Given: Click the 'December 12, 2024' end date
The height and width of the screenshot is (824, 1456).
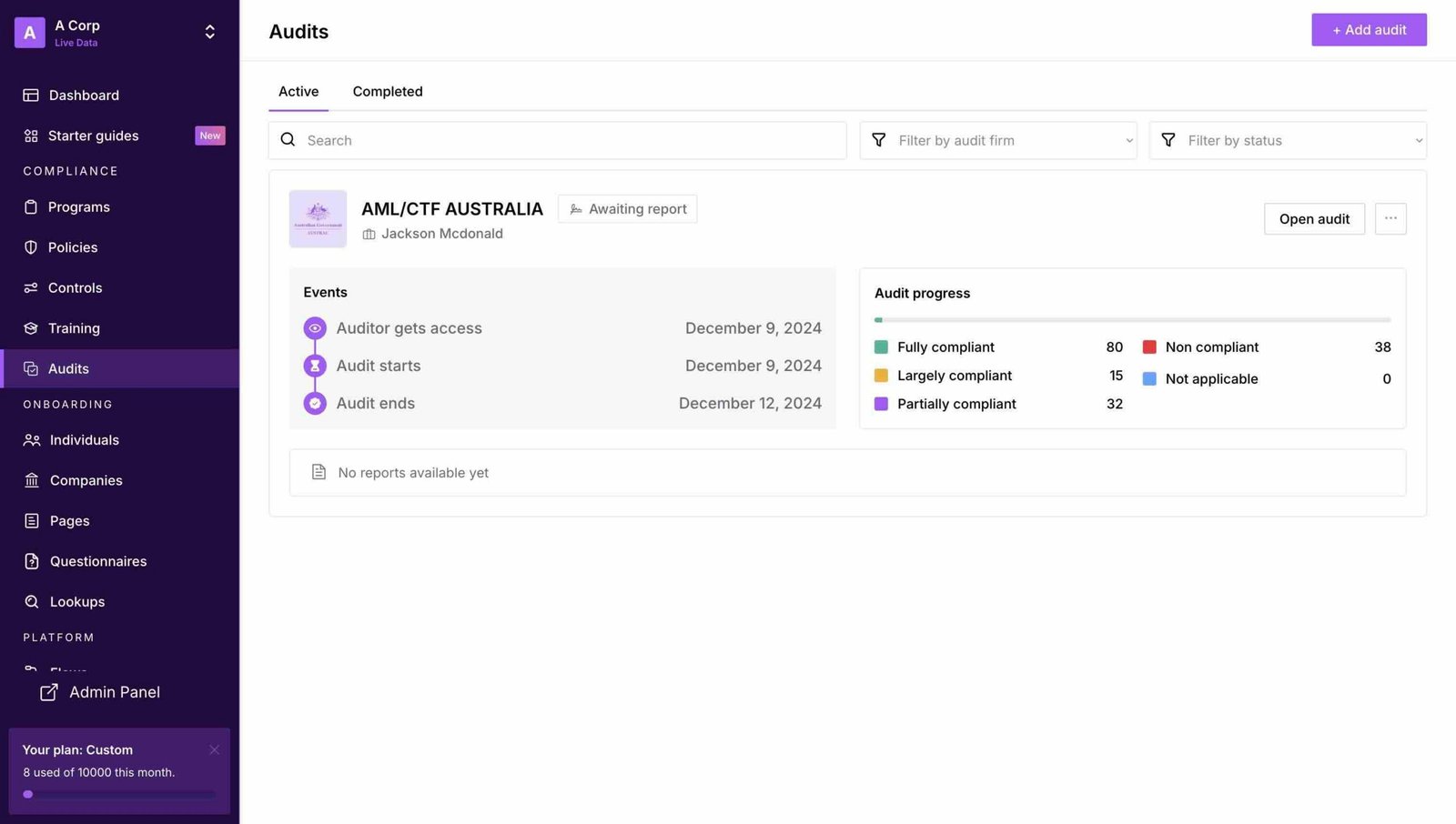Looking at the screenshot, I should click(750, 403).
